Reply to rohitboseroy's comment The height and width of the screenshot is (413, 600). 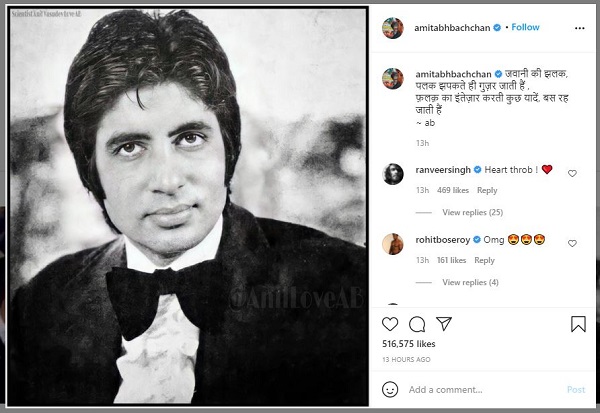coord(484,260)
